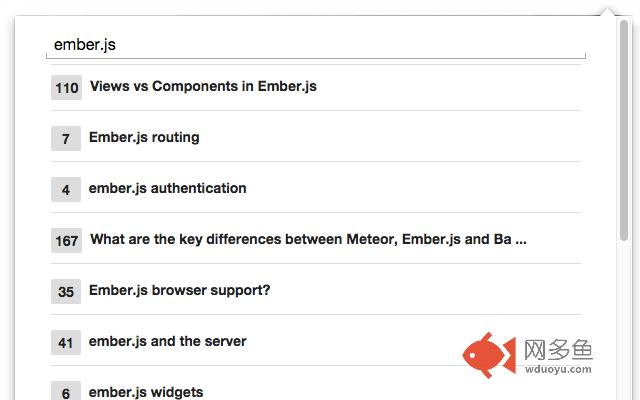Image resolution: width=640 pixels, height=400 pixels.
Task: Open 'Views vs Components in Ember.js' result
Action: pos(203,86)
